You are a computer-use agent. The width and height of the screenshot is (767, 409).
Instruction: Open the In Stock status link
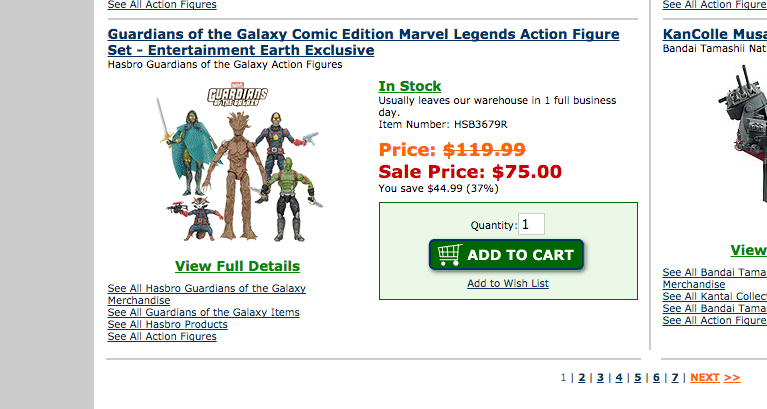pyautogui.click(x=409, y=86)
